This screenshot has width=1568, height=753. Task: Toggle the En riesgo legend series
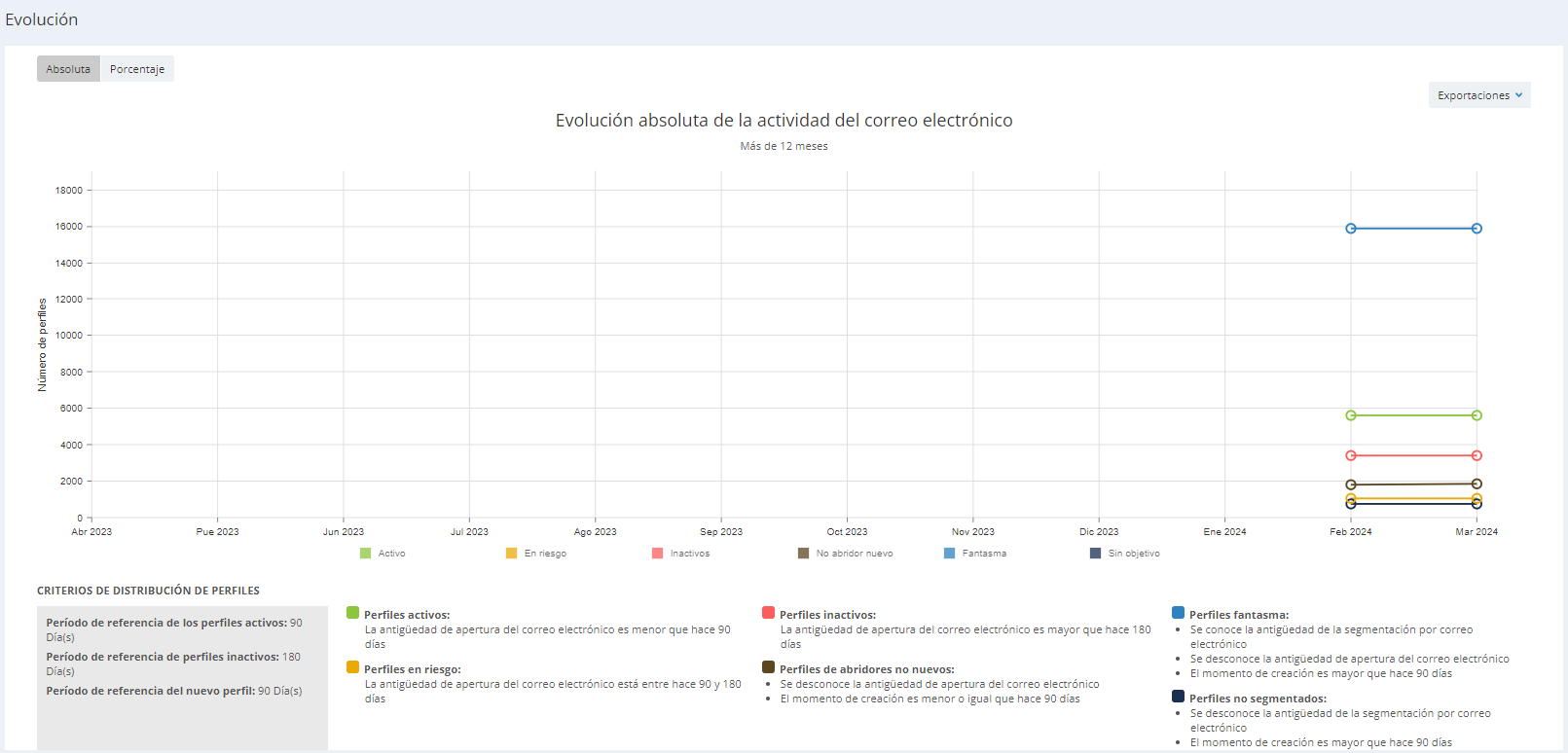(536, 554)
